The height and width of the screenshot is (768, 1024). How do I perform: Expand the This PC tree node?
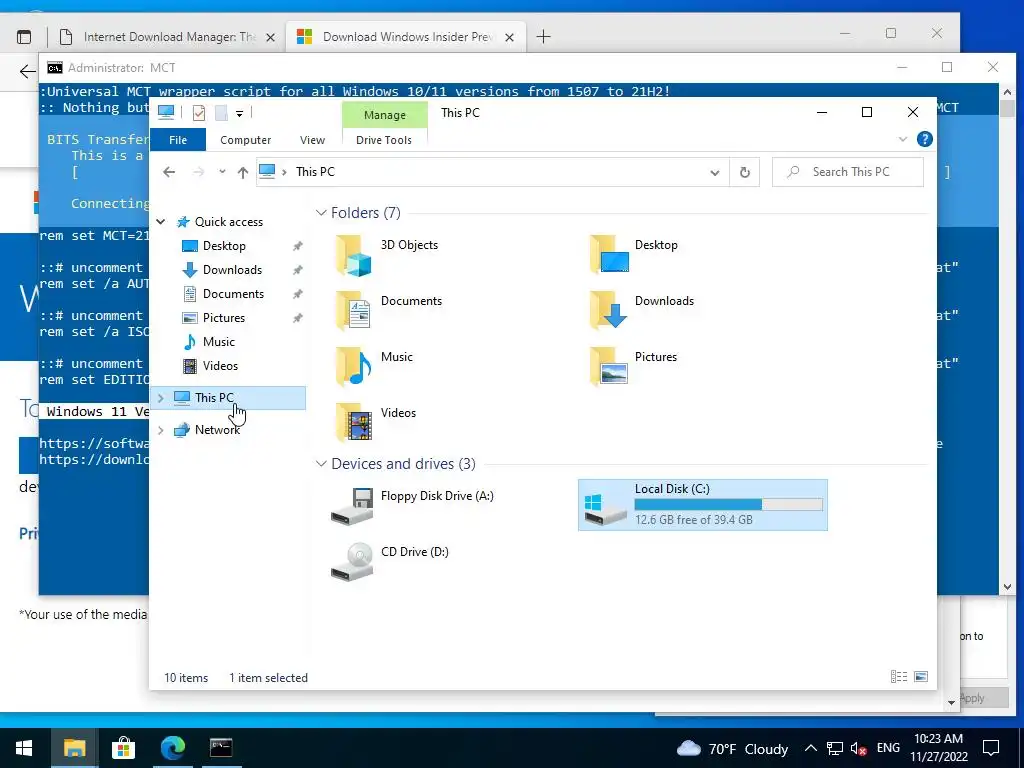[x=161, y=398]
